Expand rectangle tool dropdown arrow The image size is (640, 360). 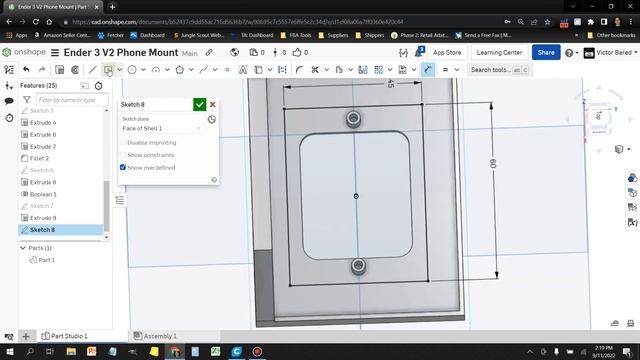point(120,70)
